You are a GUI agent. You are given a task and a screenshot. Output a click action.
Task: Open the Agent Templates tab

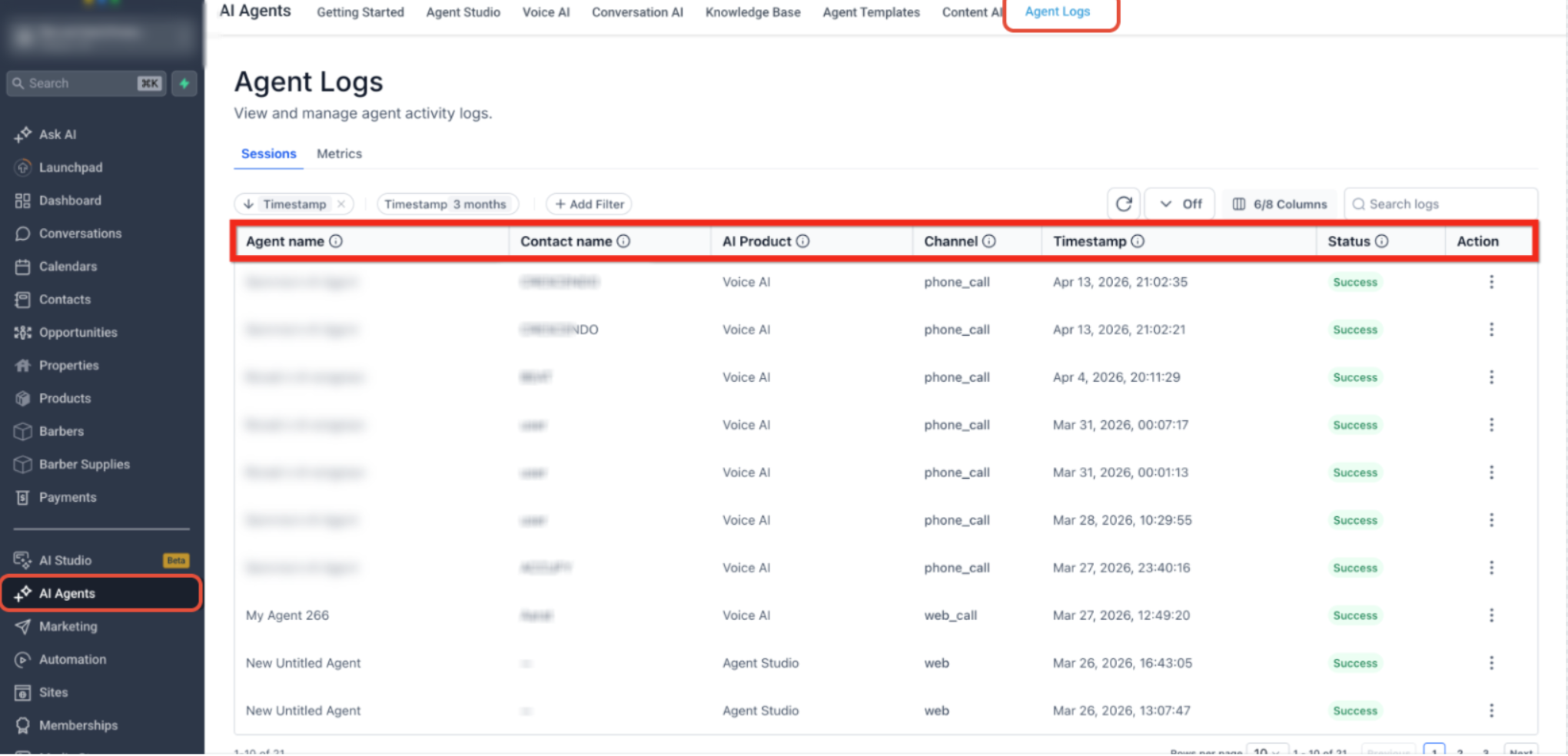click(x=871, y=12)
